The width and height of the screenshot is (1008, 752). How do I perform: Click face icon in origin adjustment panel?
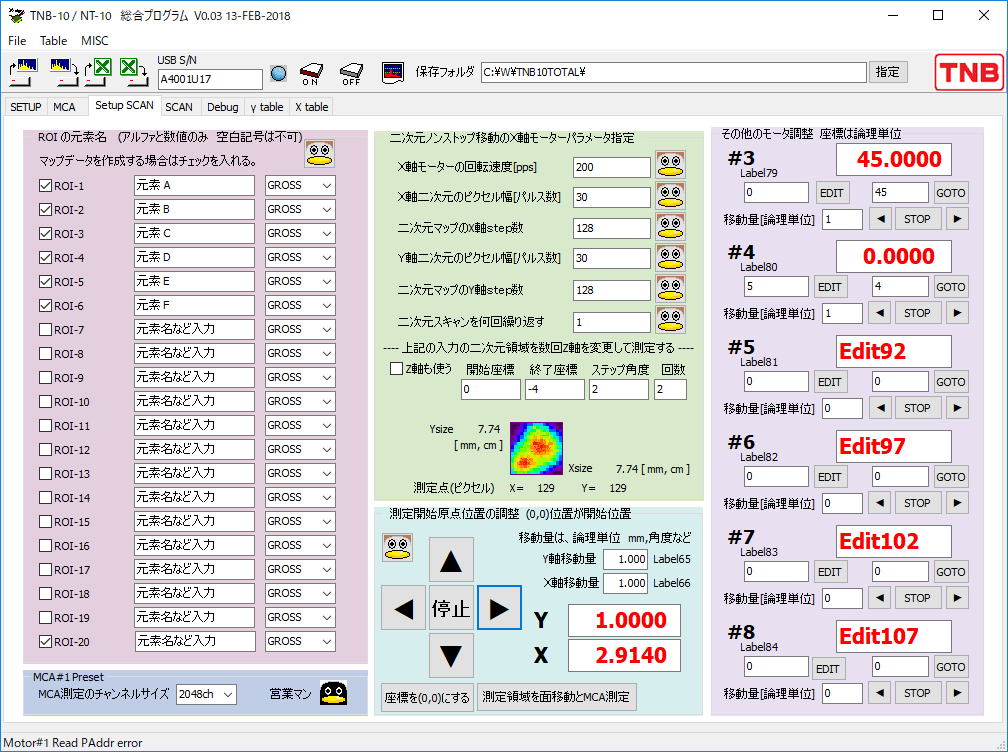pos(397,547)
